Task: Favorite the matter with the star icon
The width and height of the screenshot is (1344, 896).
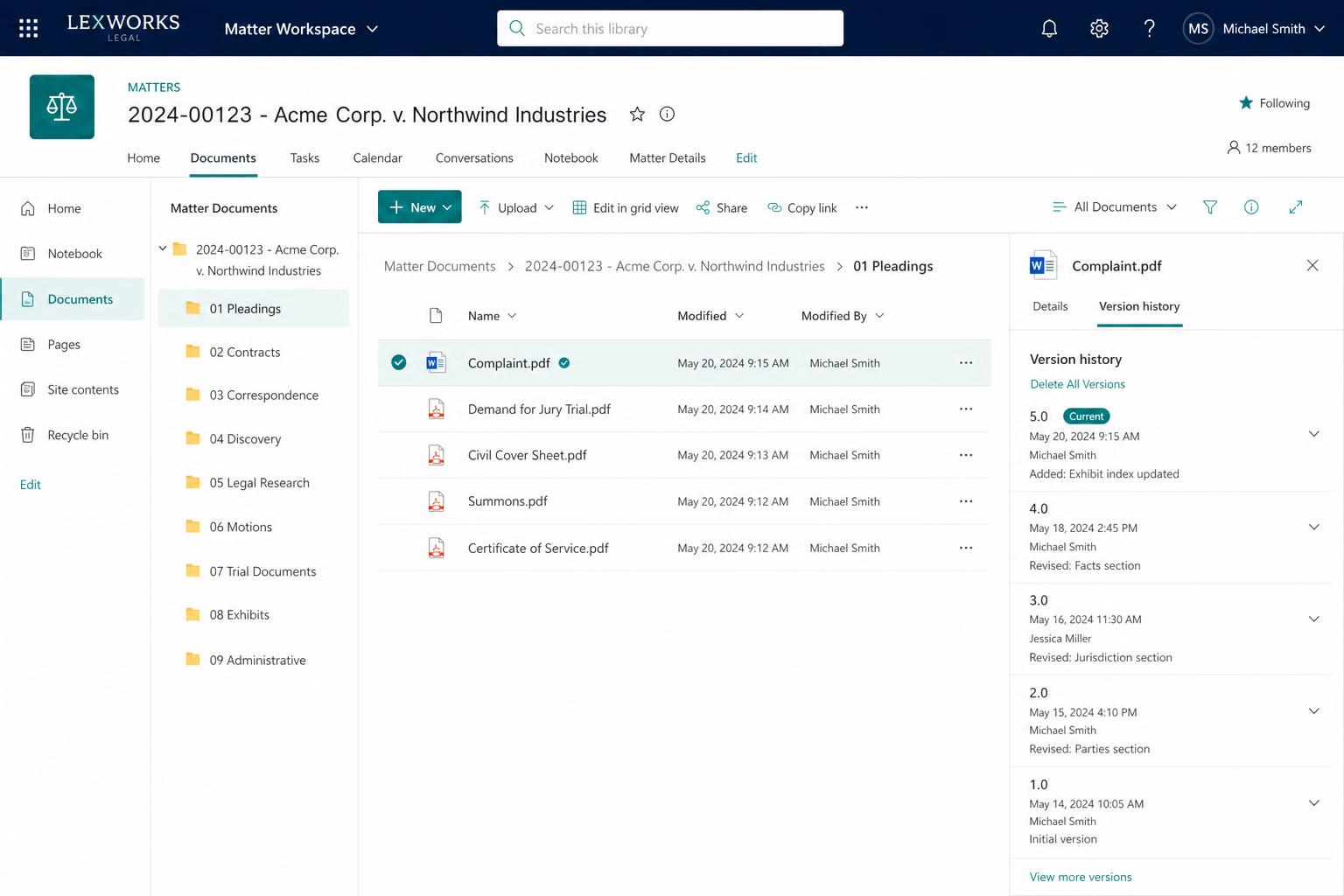Action: (x=637, y=114)
